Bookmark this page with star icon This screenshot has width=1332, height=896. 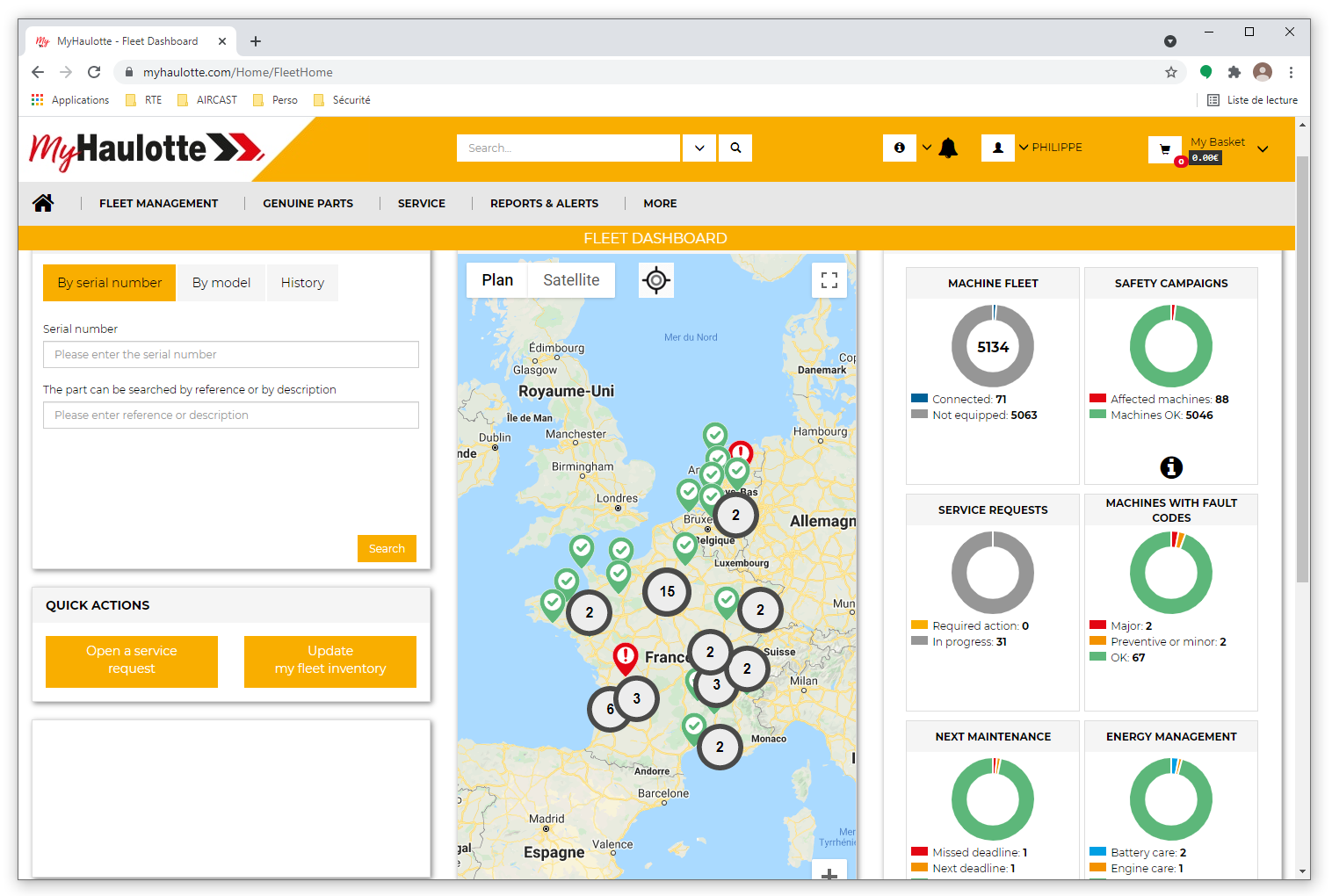(1170, 72)
